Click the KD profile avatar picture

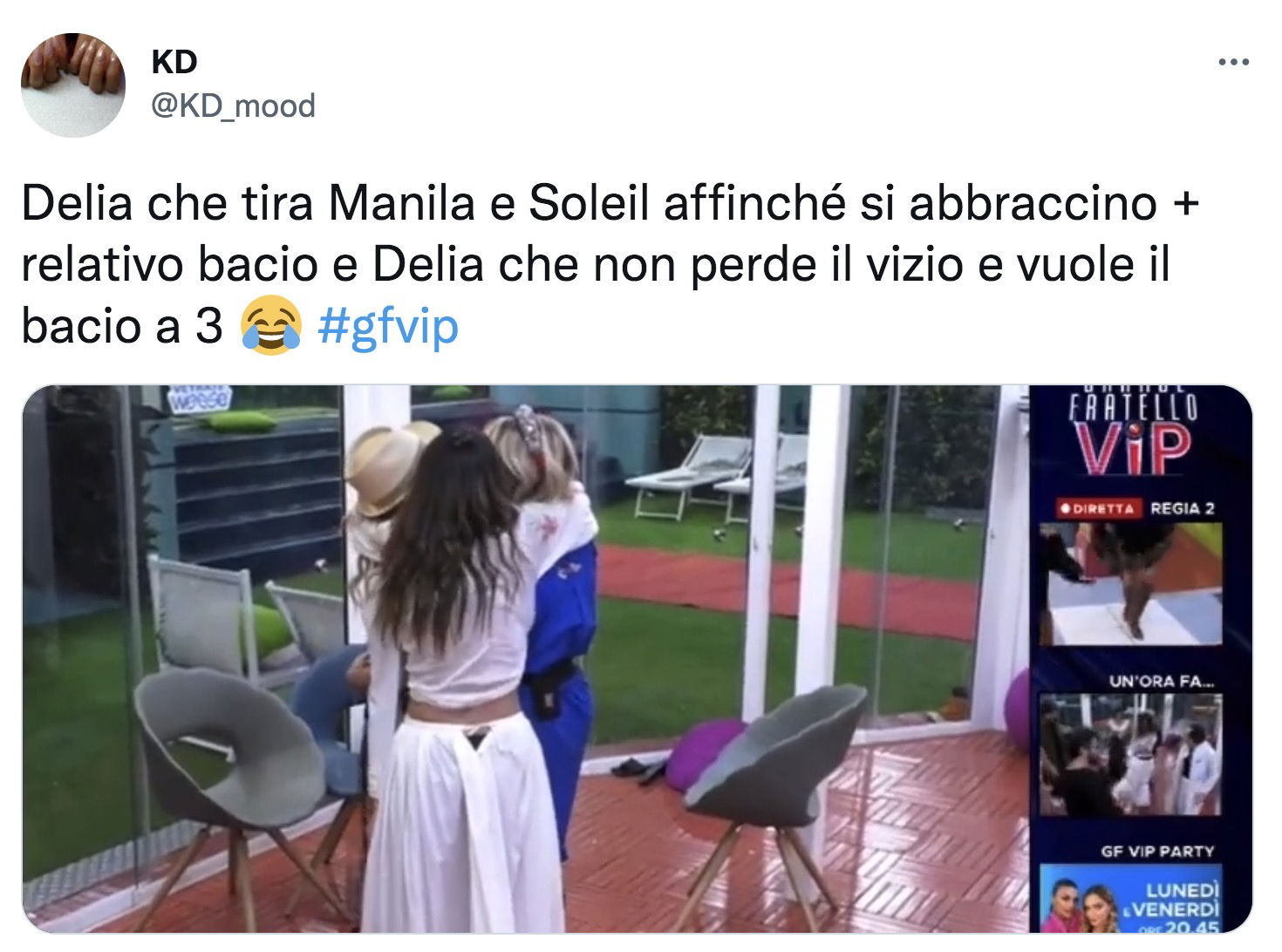(73, 85)
